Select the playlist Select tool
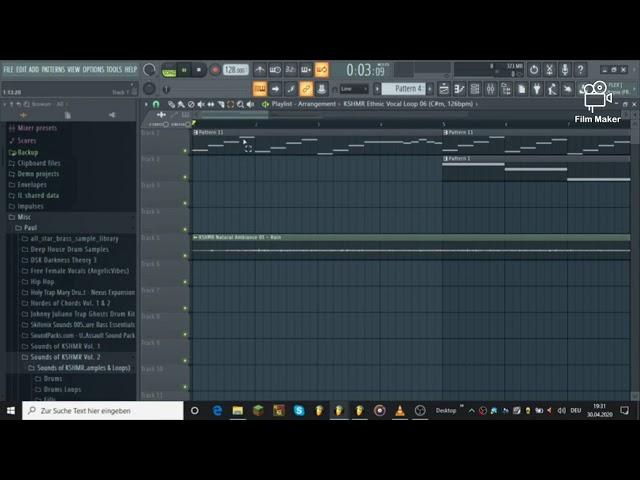640x480 pixels. [231, 104]
